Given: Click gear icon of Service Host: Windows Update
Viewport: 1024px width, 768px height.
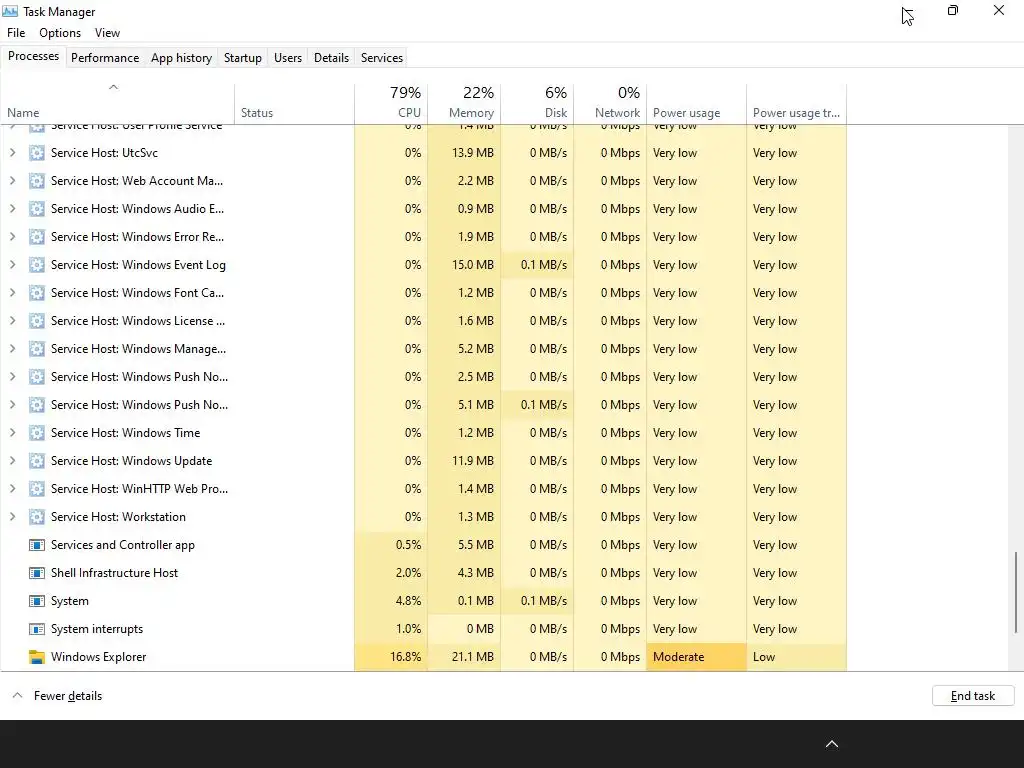Looking at the screenshot, I should [37, 461].
